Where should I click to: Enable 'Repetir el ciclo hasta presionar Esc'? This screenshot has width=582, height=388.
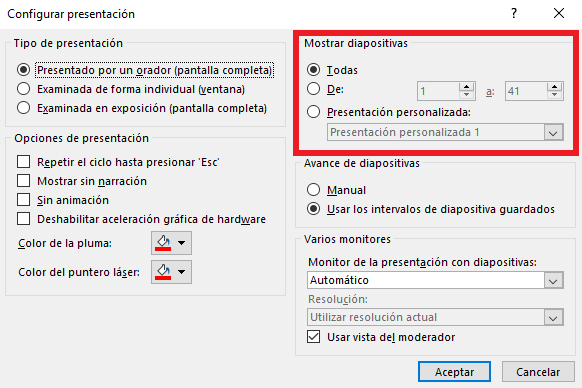click(x=23, y=162)
